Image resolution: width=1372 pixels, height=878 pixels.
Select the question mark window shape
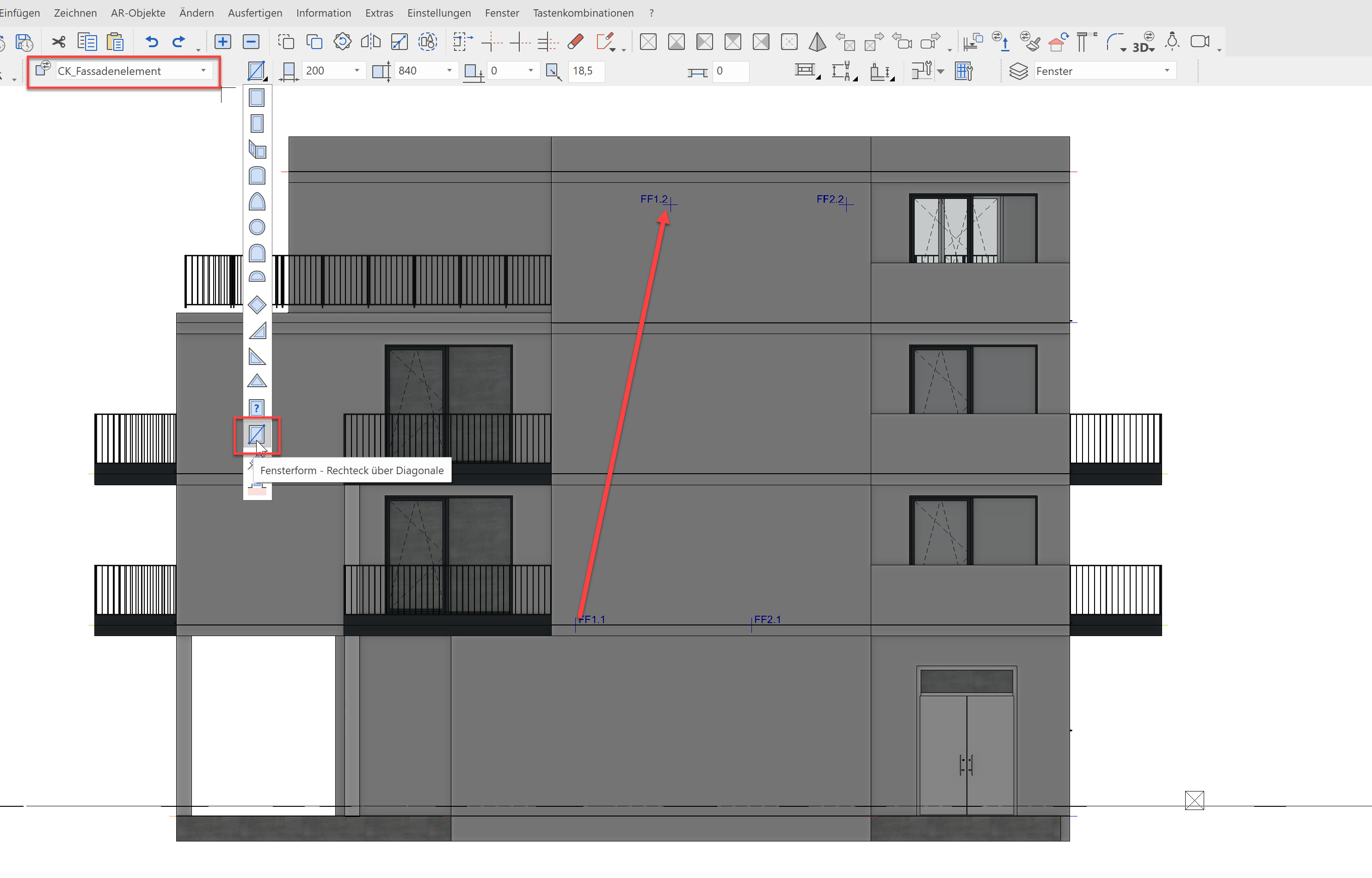coord(256,408)
